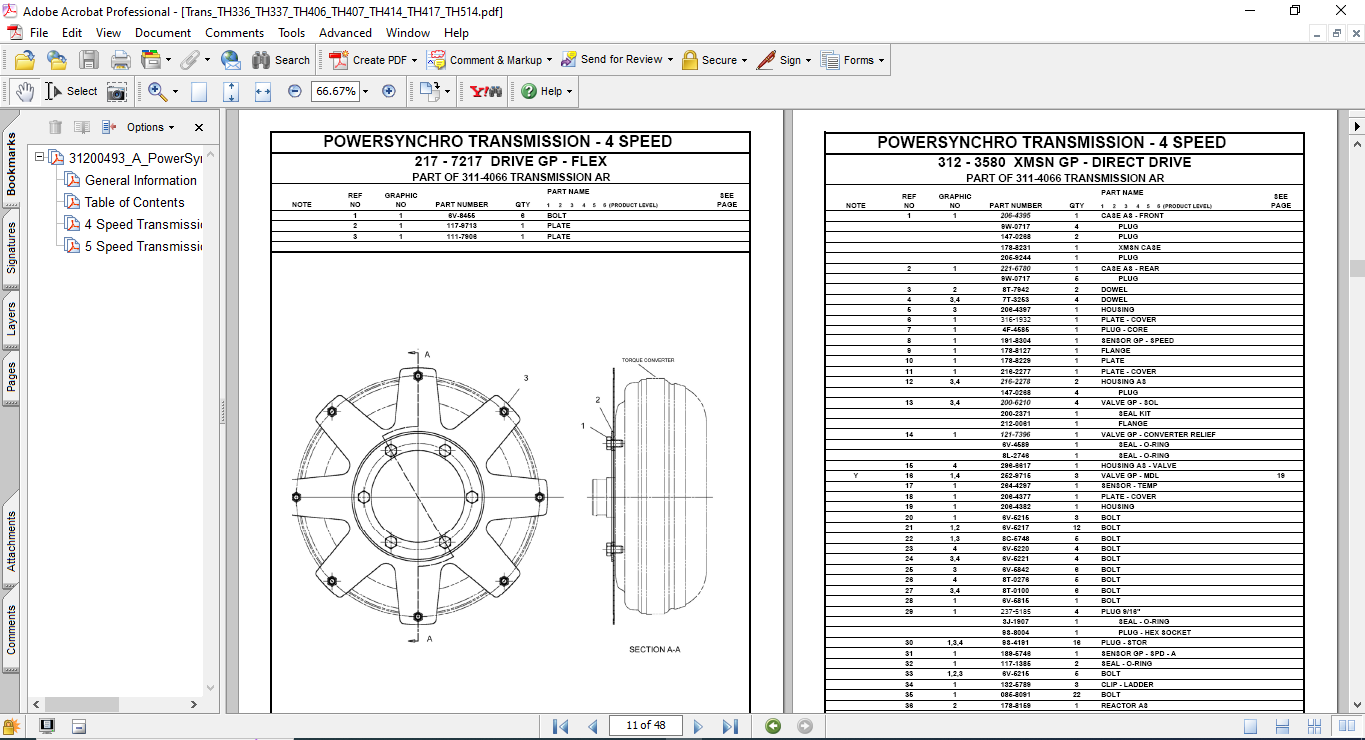Go to the next page arrow
Screen dimensions: 1365x740
(698, 726)
